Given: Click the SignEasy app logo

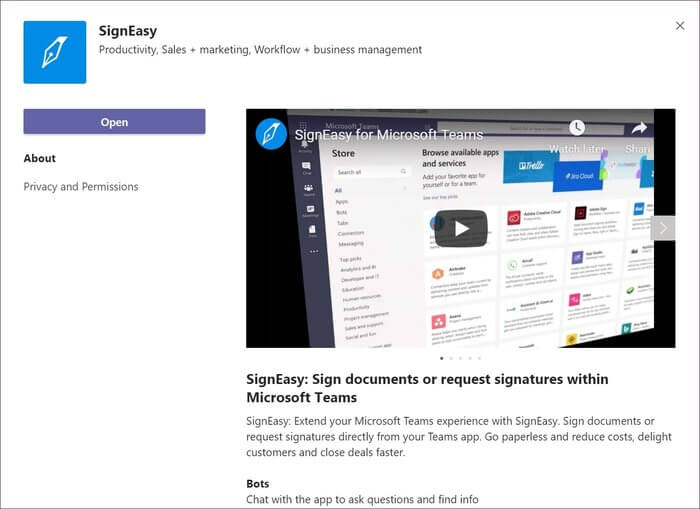Looking at the screenshot, I should [55, 52].
